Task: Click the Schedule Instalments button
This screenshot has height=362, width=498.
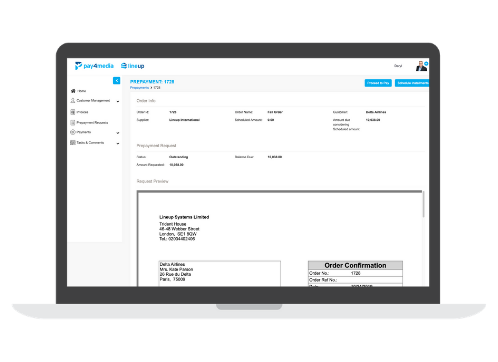Action: [412, 83]
